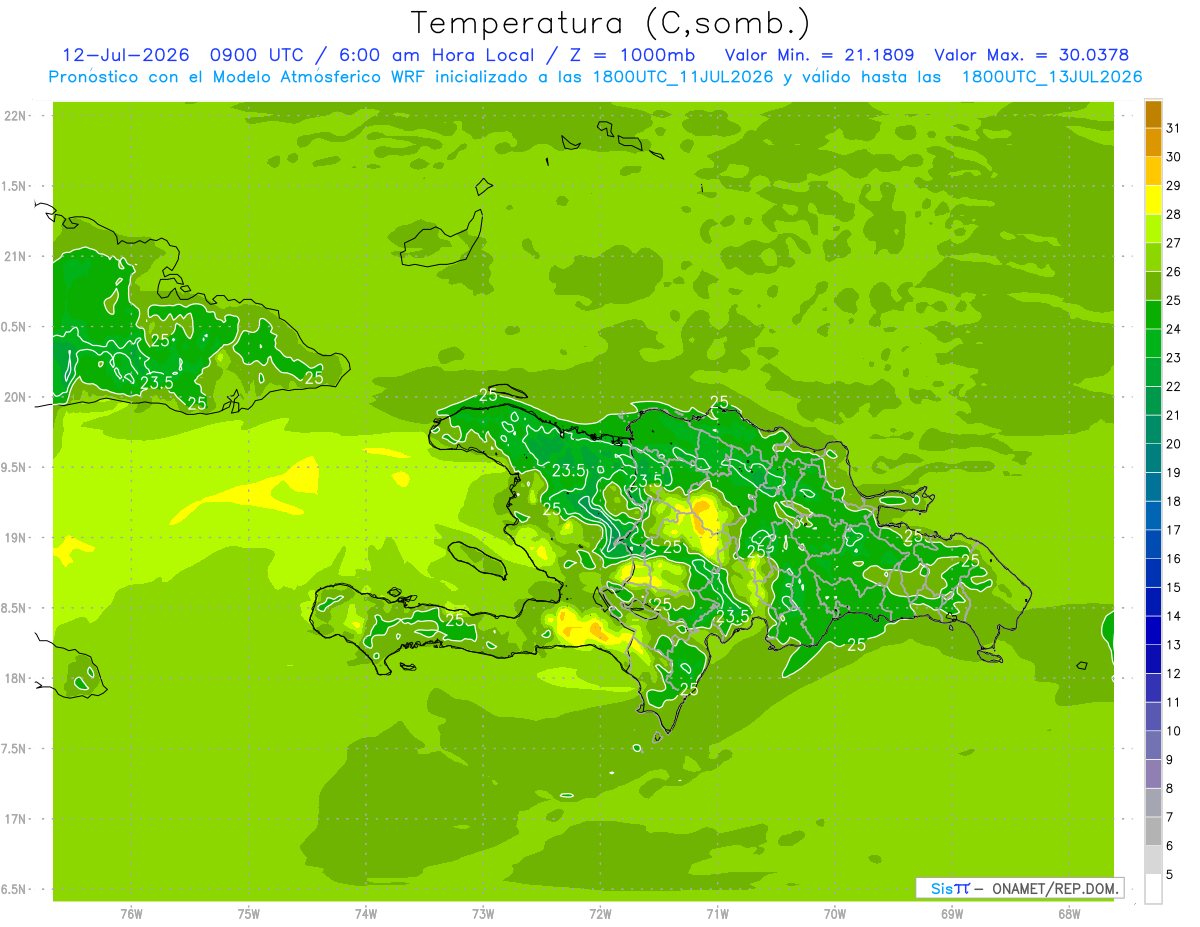This screenshot has height=927, width=1200.
Task: Click the '74W' longitude axis label
Action: pos(366,914)
